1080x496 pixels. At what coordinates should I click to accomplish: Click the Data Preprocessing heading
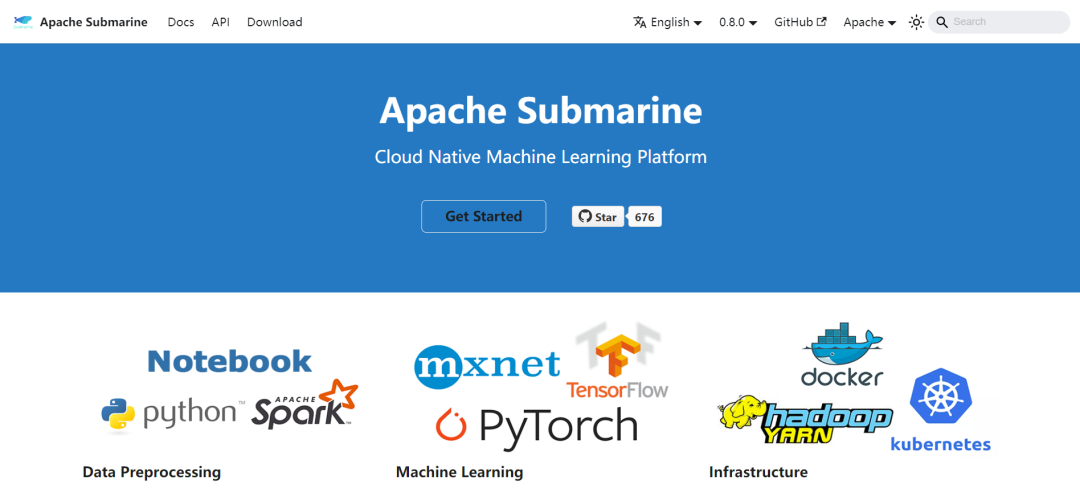(x=152, y=473)
